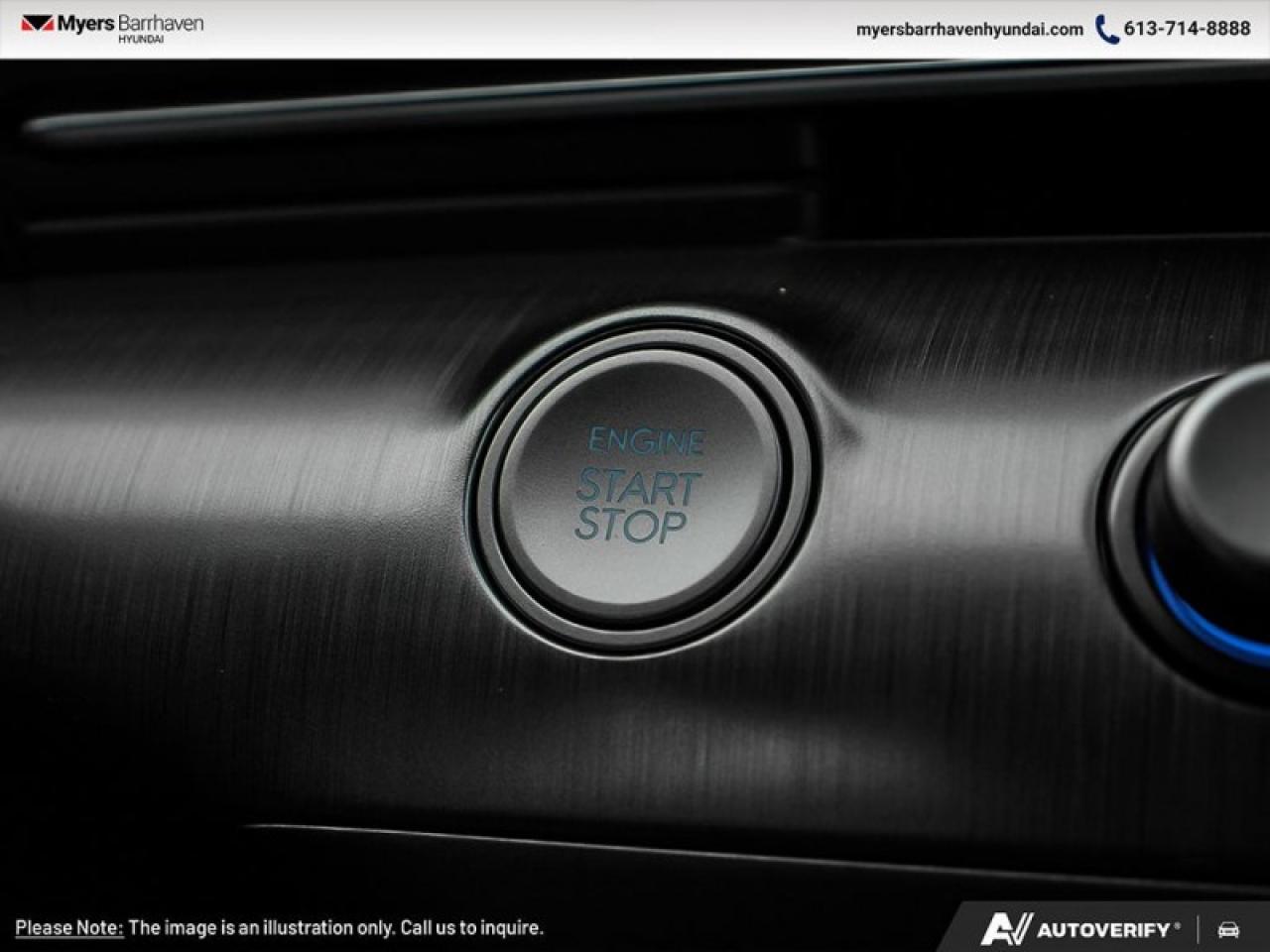The height and width of the screenshot is (952, 1270).
Task: Select the phone handset icon
Action: click(1105, 29)
